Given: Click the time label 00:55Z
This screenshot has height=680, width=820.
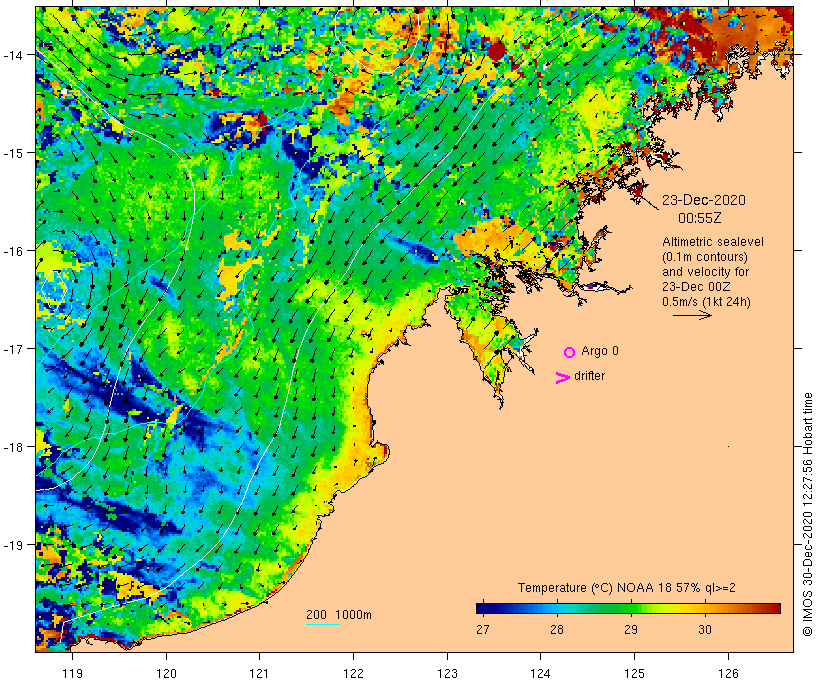Looking at the screenshot, I should [700, 218].
